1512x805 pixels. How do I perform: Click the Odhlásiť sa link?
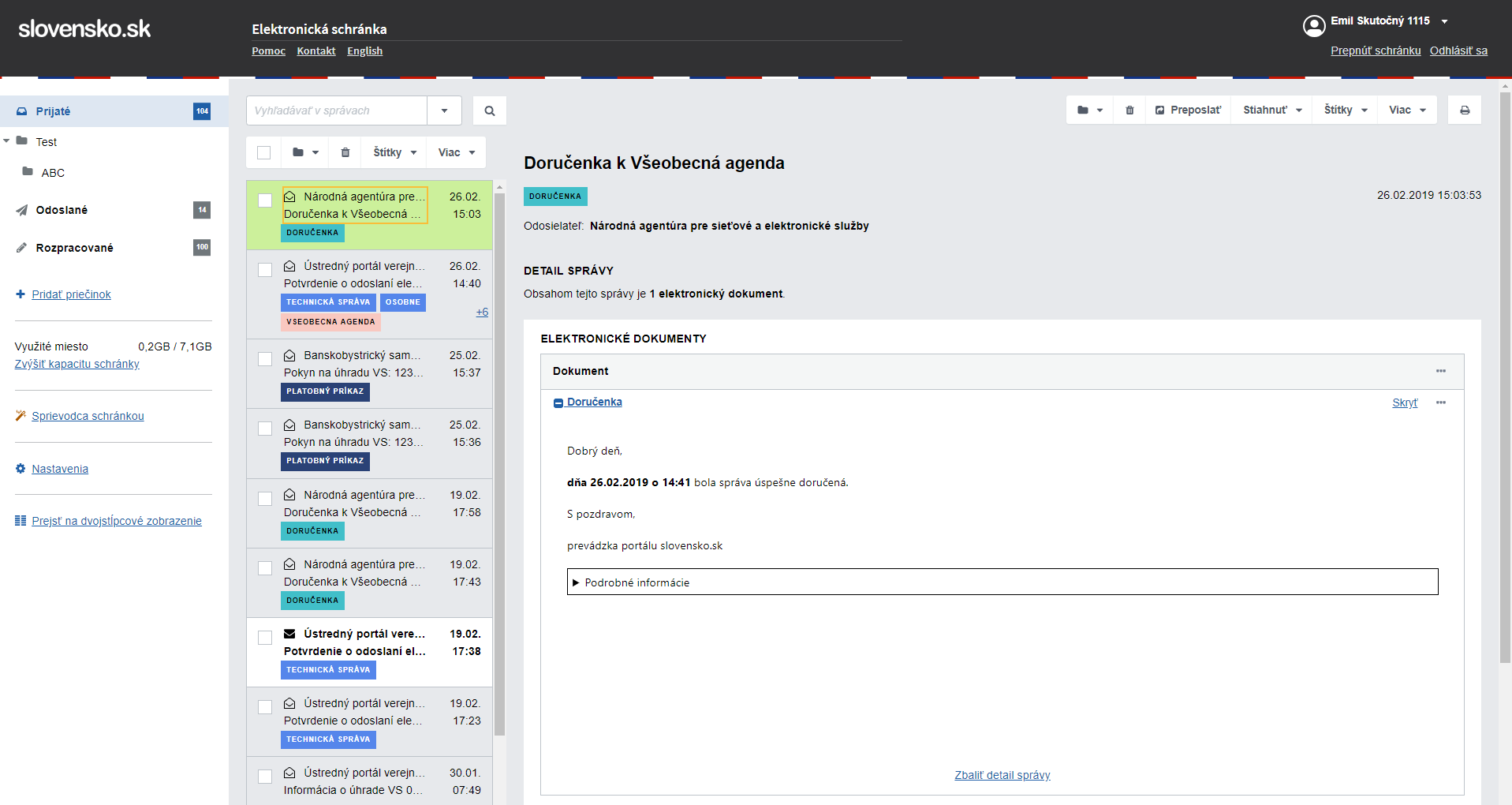coord(1458,51)
